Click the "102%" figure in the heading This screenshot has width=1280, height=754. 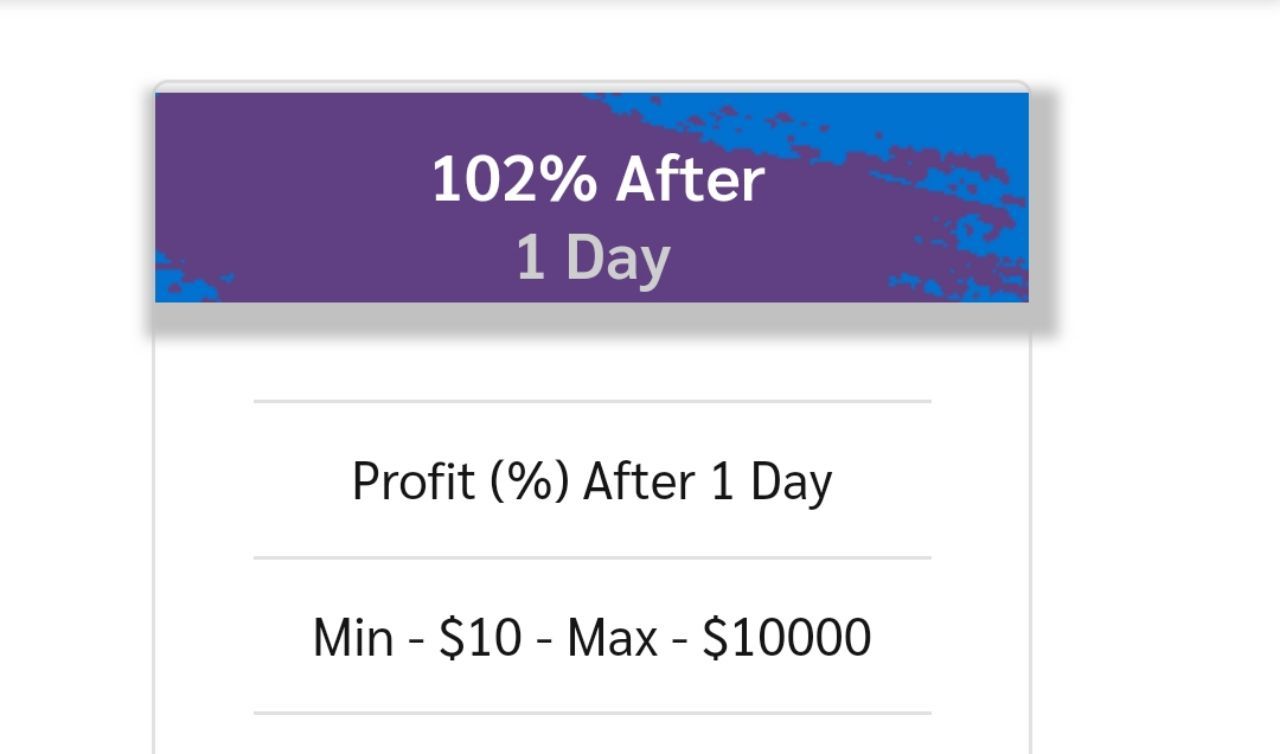point(514,181)
